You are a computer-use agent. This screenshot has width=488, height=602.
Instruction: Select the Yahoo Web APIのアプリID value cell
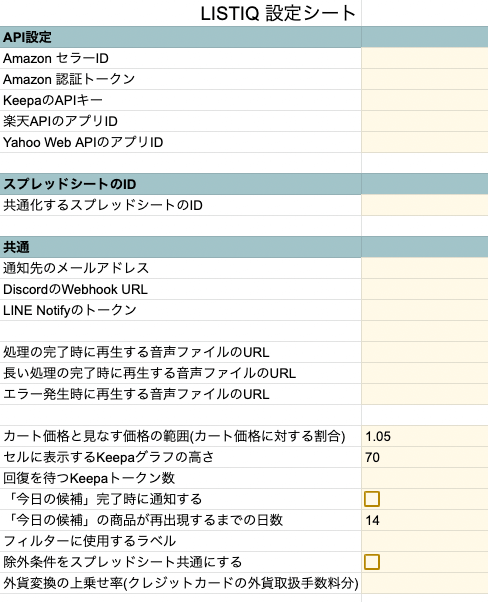coord(425,142)
